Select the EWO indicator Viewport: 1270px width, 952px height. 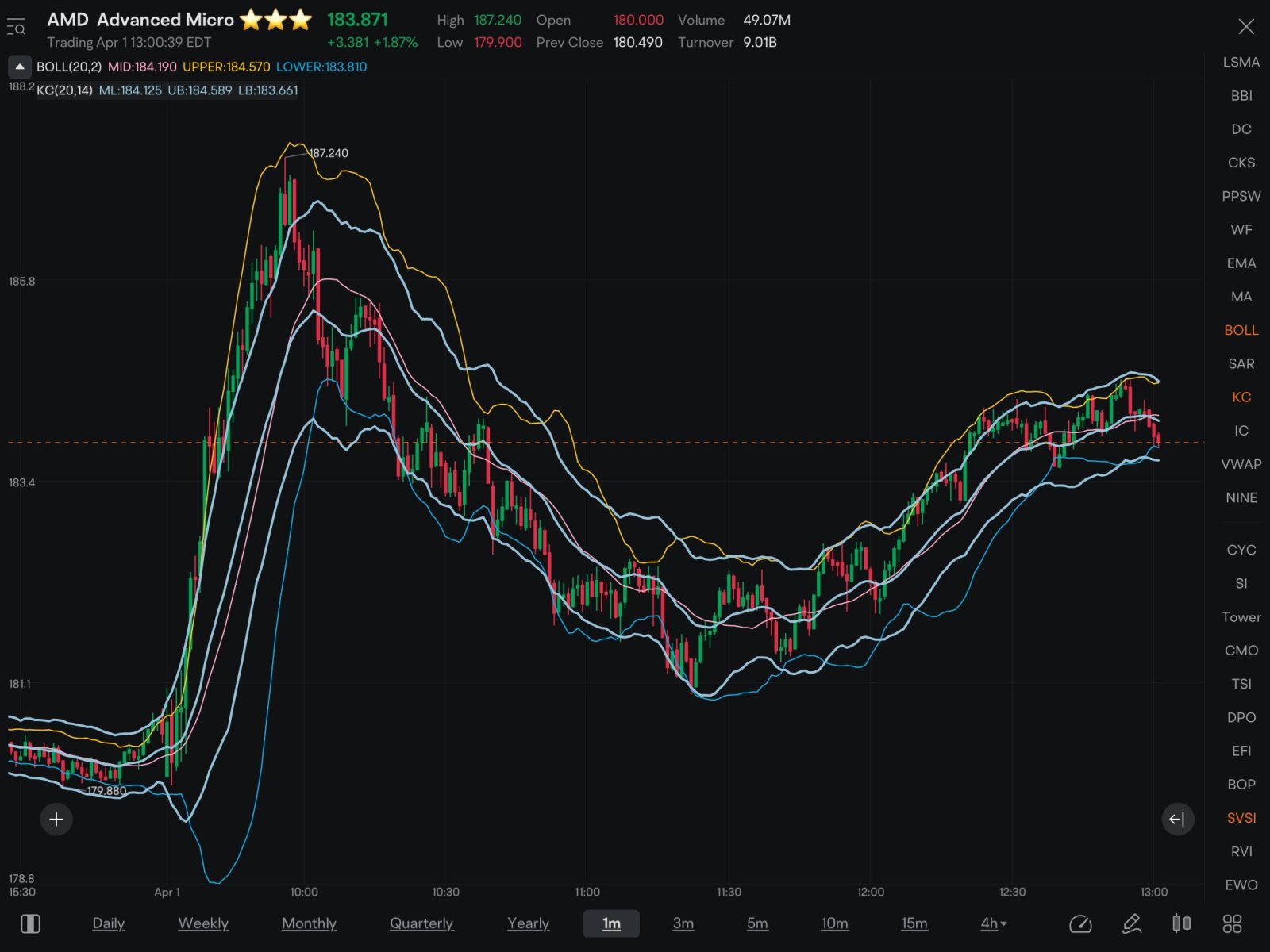(x=1241, y=885)
